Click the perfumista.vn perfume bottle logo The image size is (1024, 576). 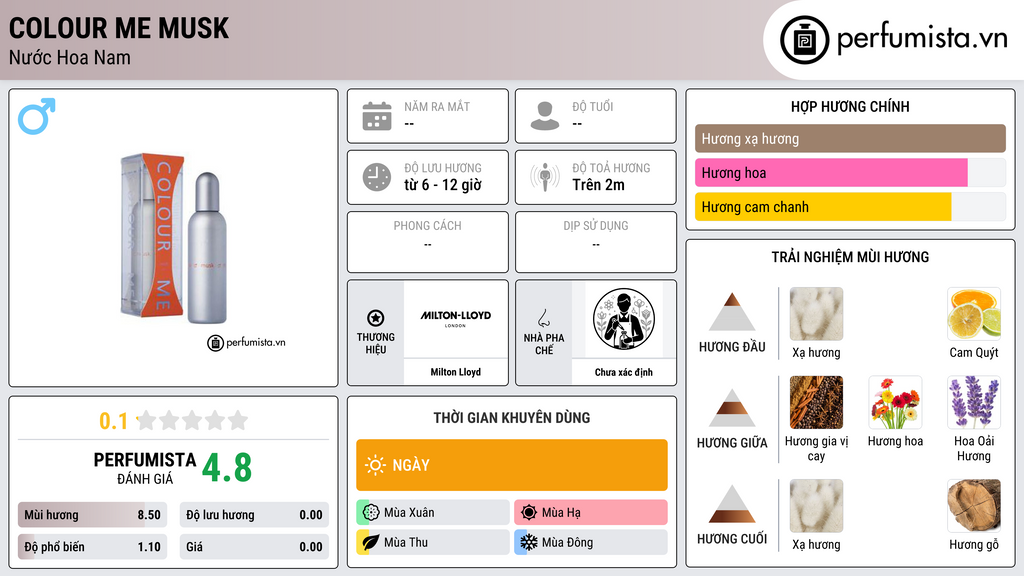point(804,40)
